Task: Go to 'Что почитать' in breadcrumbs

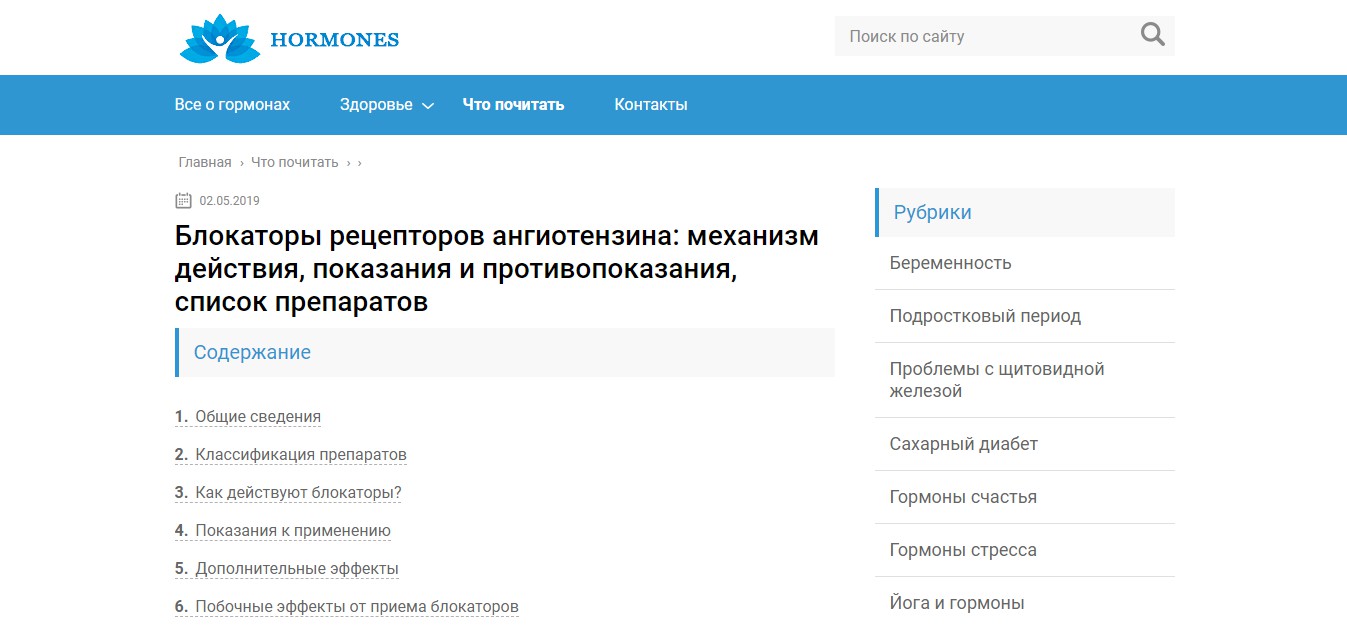Action: pyautogui.click(x=295, y=162)
